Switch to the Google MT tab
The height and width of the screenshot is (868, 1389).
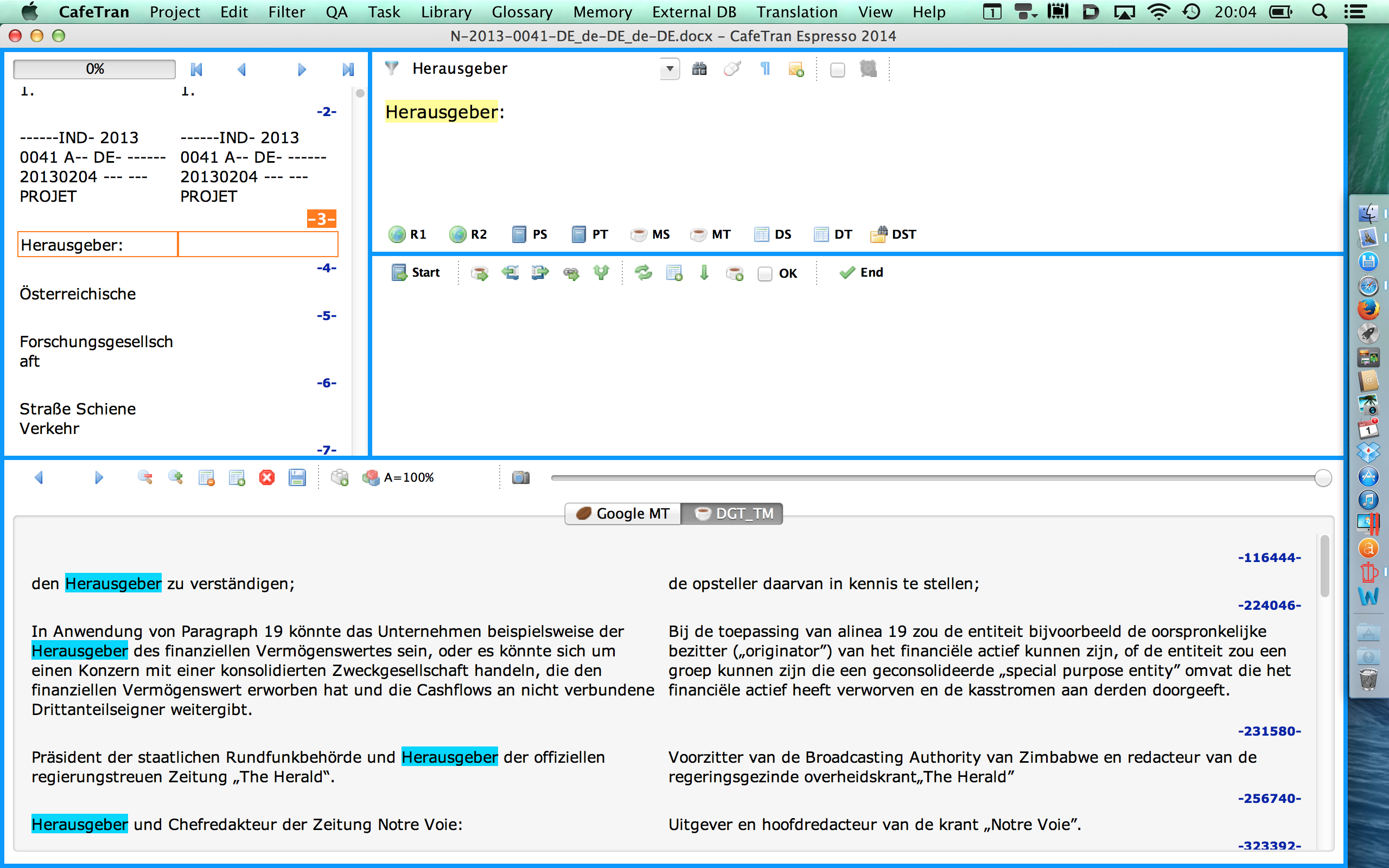click(x=623, y=513)
